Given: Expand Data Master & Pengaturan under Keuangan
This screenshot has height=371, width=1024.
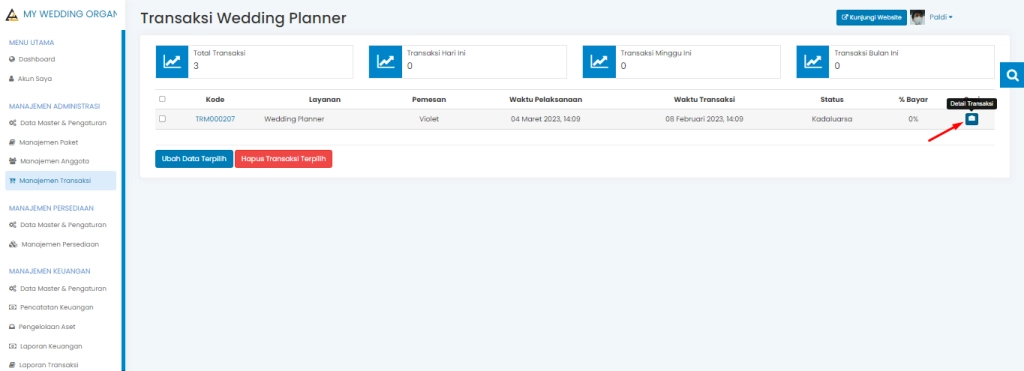Looking at the screenshot, I should (x=57, y=288).
